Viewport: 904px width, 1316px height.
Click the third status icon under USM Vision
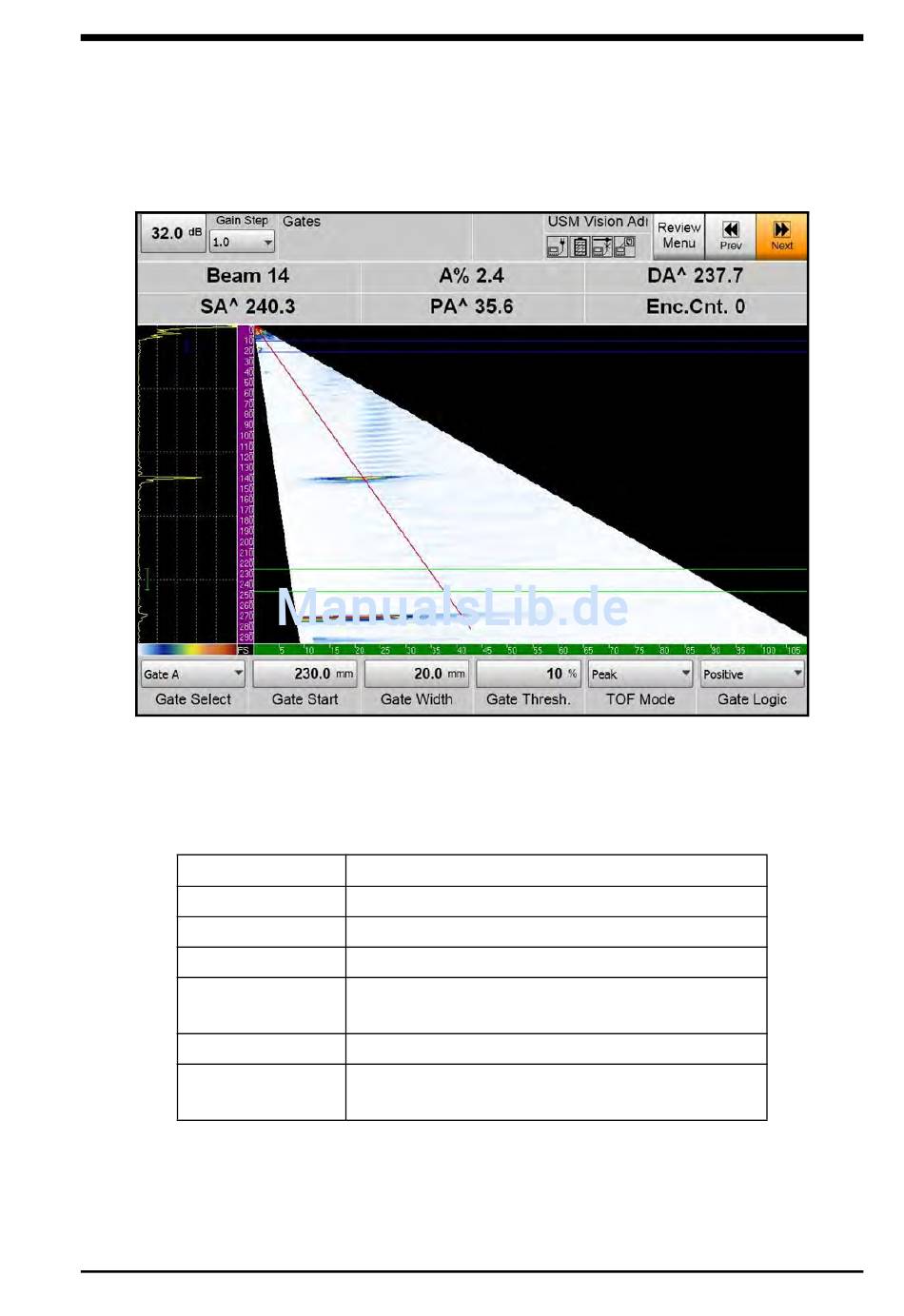[601, 246]
